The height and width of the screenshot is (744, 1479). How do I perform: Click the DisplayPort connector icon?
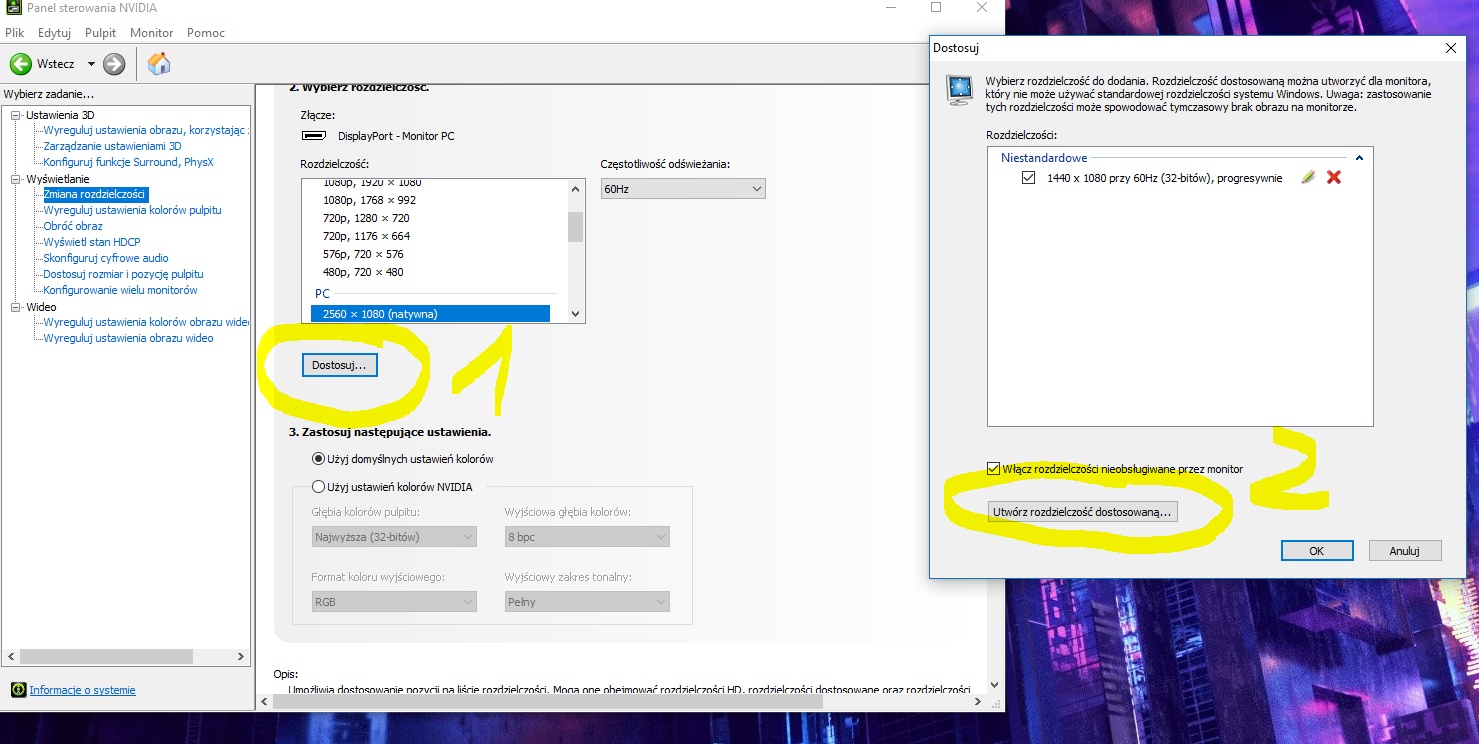point(314,136)
